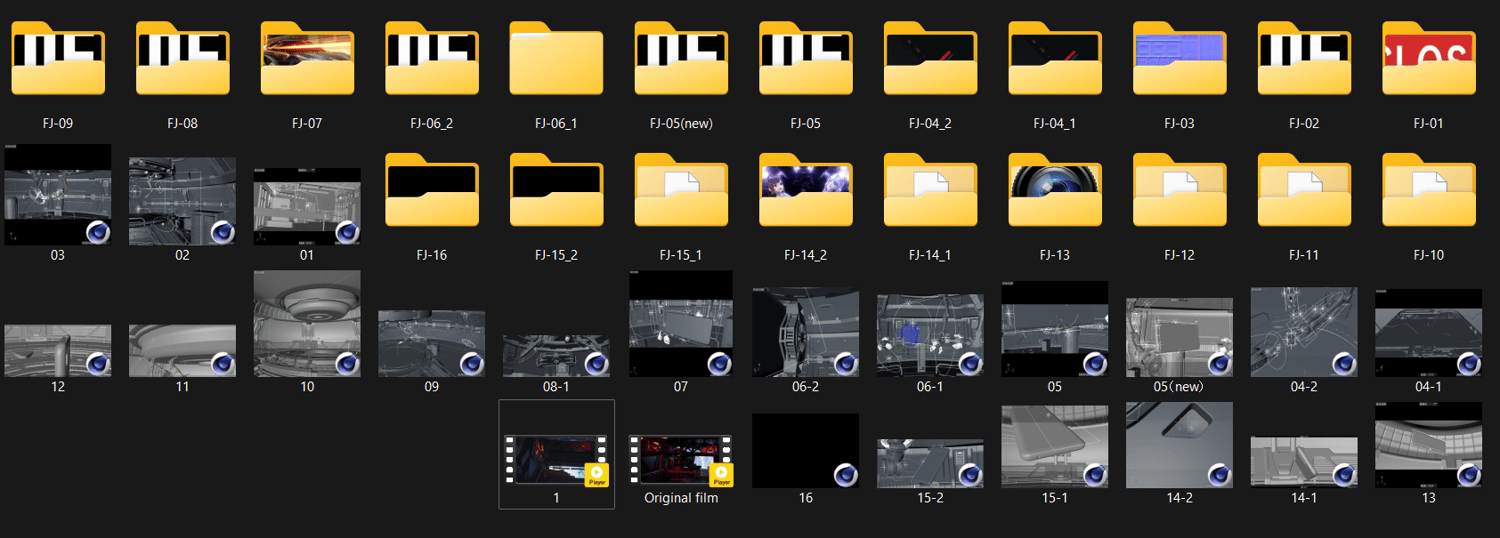This screenshot has width=1500, height=538.
Task: Click the folder name label "FJ-13"
Action: (1055, 255)
